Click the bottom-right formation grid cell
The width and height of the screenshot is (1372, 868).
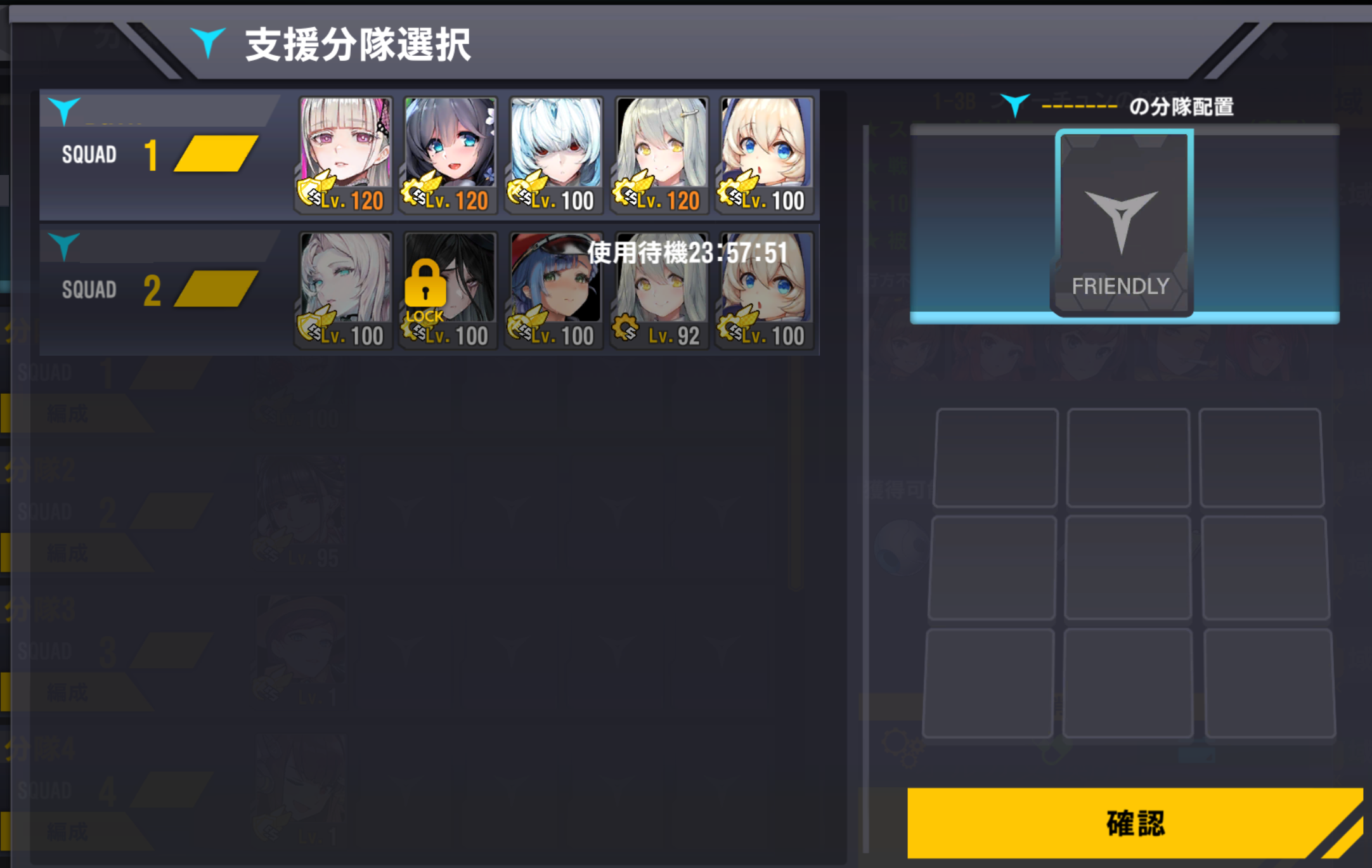1269,683
